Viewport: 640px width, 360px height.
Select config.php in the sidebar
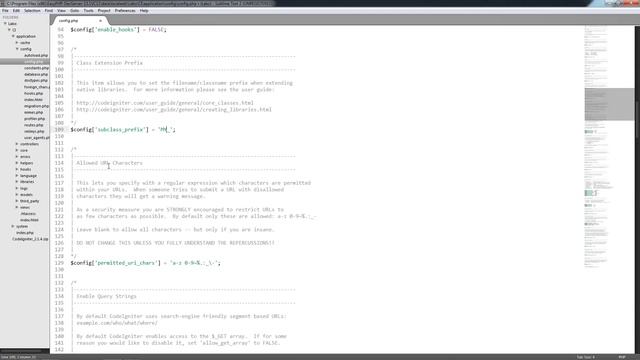tap(33, 62)
